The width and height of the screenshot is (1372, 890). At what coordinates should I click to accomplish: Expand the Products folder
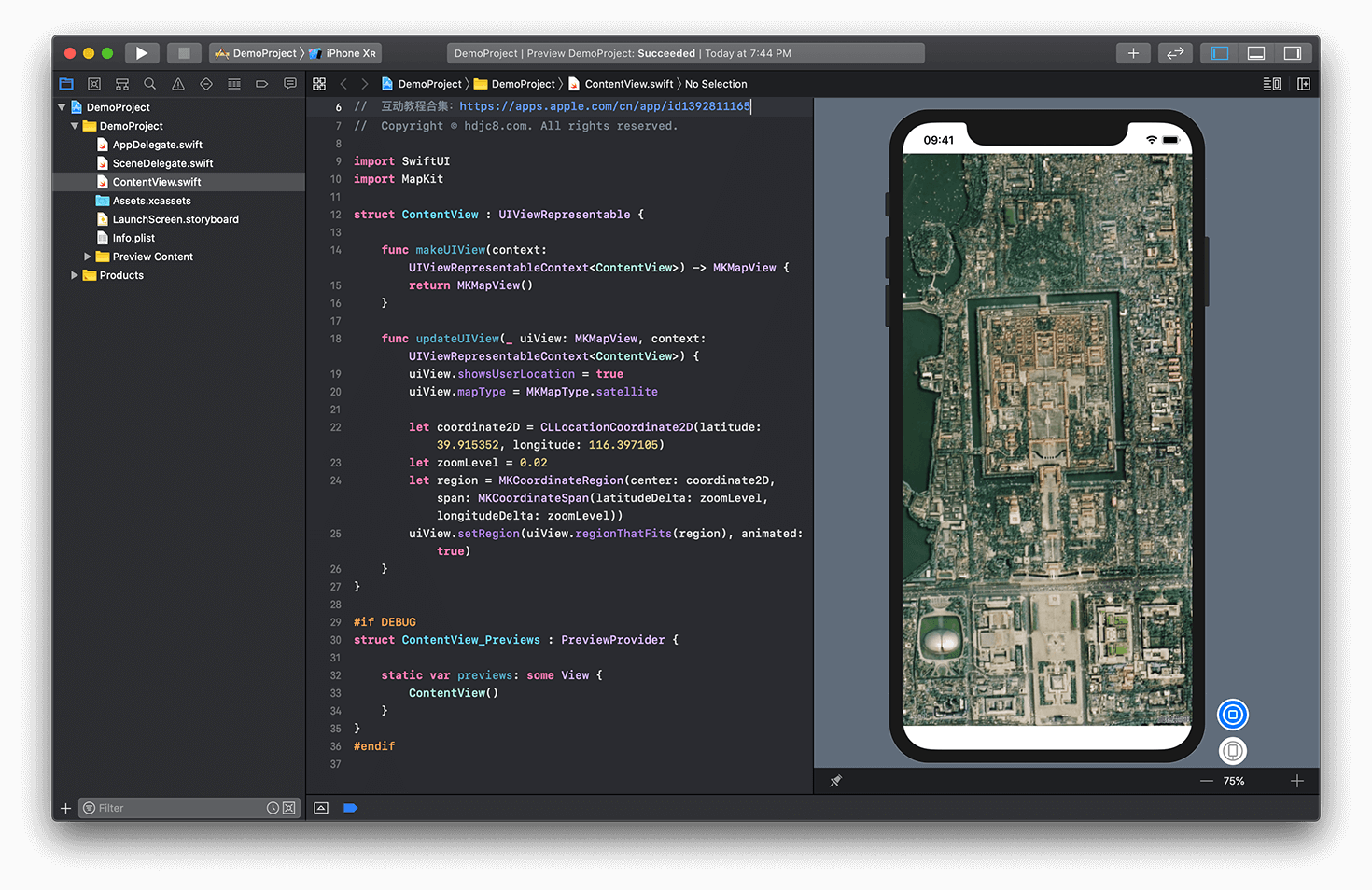coord(75,275)
